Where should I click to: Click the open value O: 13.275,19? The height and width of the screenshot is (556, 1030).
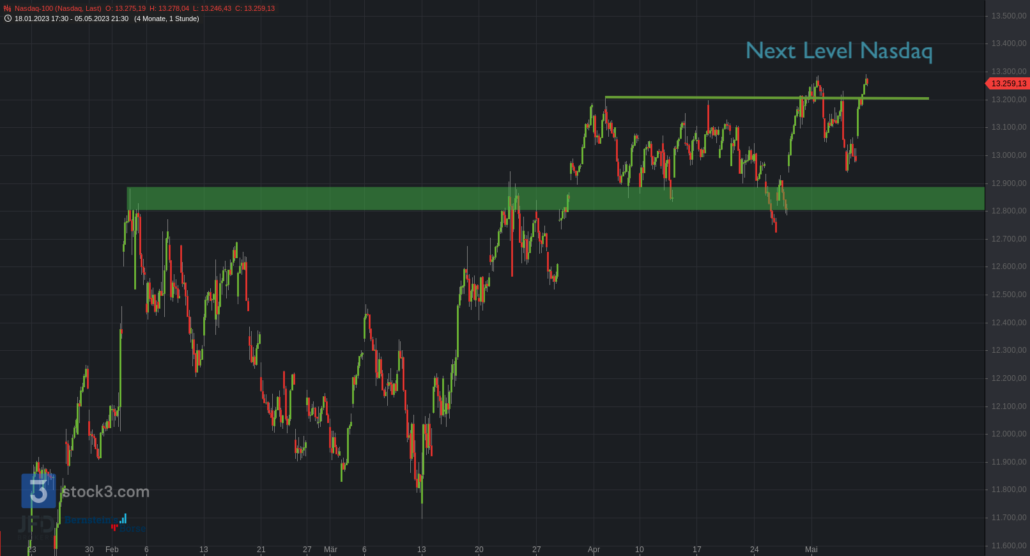(126, 9)
